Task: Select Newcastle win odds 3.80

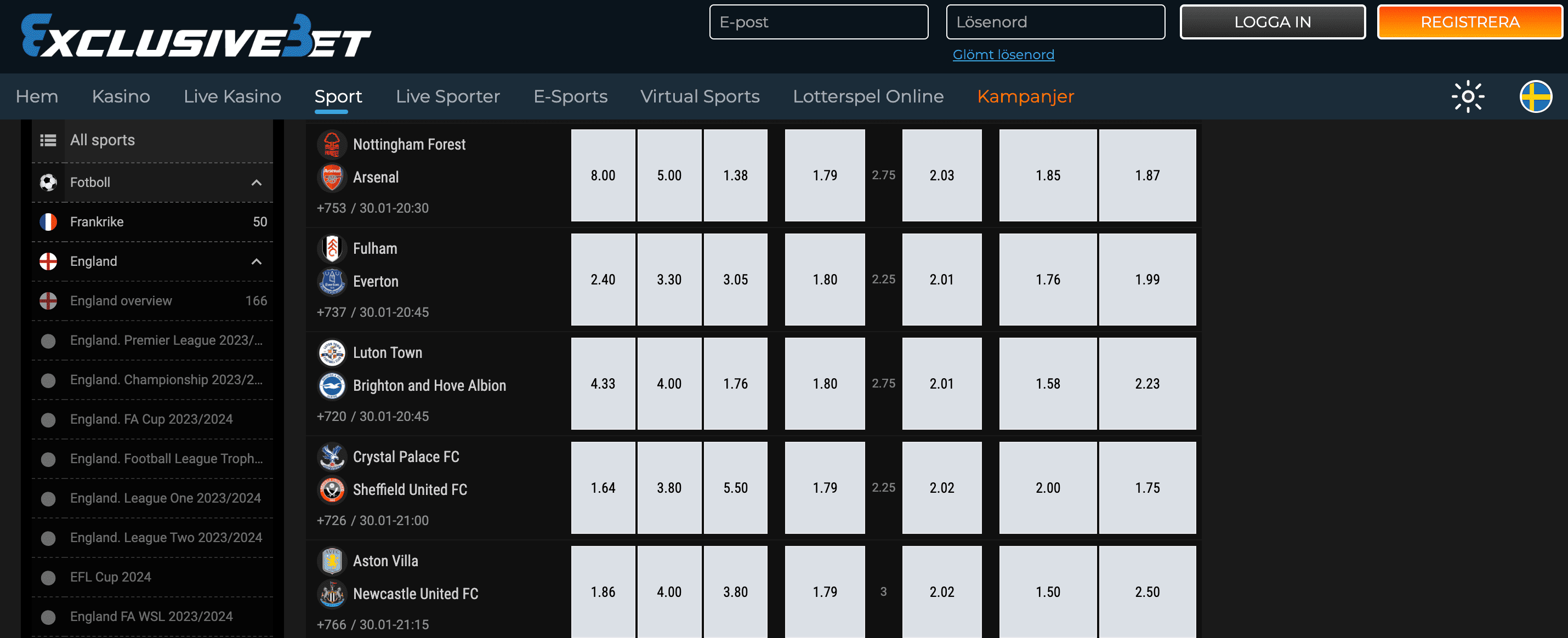Action: pos(735,592)
